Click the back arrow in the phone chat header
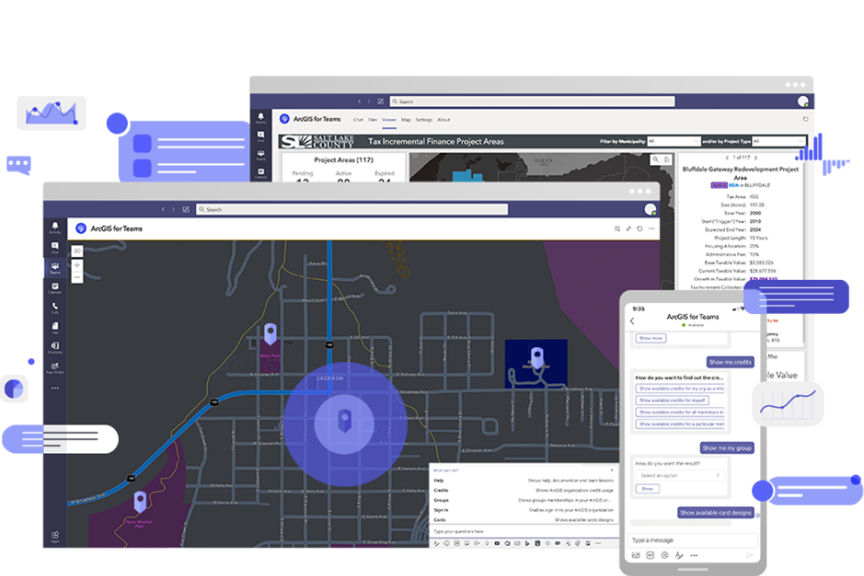Image resolution: width=864 pixels, height=576 pixels. [x=632, y=321]
